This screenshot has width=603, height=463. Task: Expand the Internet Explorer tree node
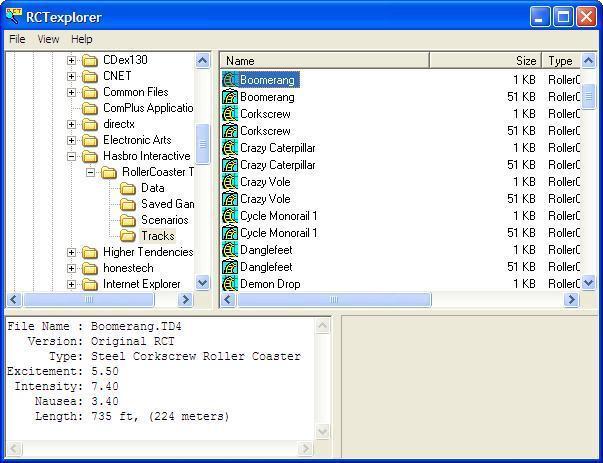click(71, 284)
